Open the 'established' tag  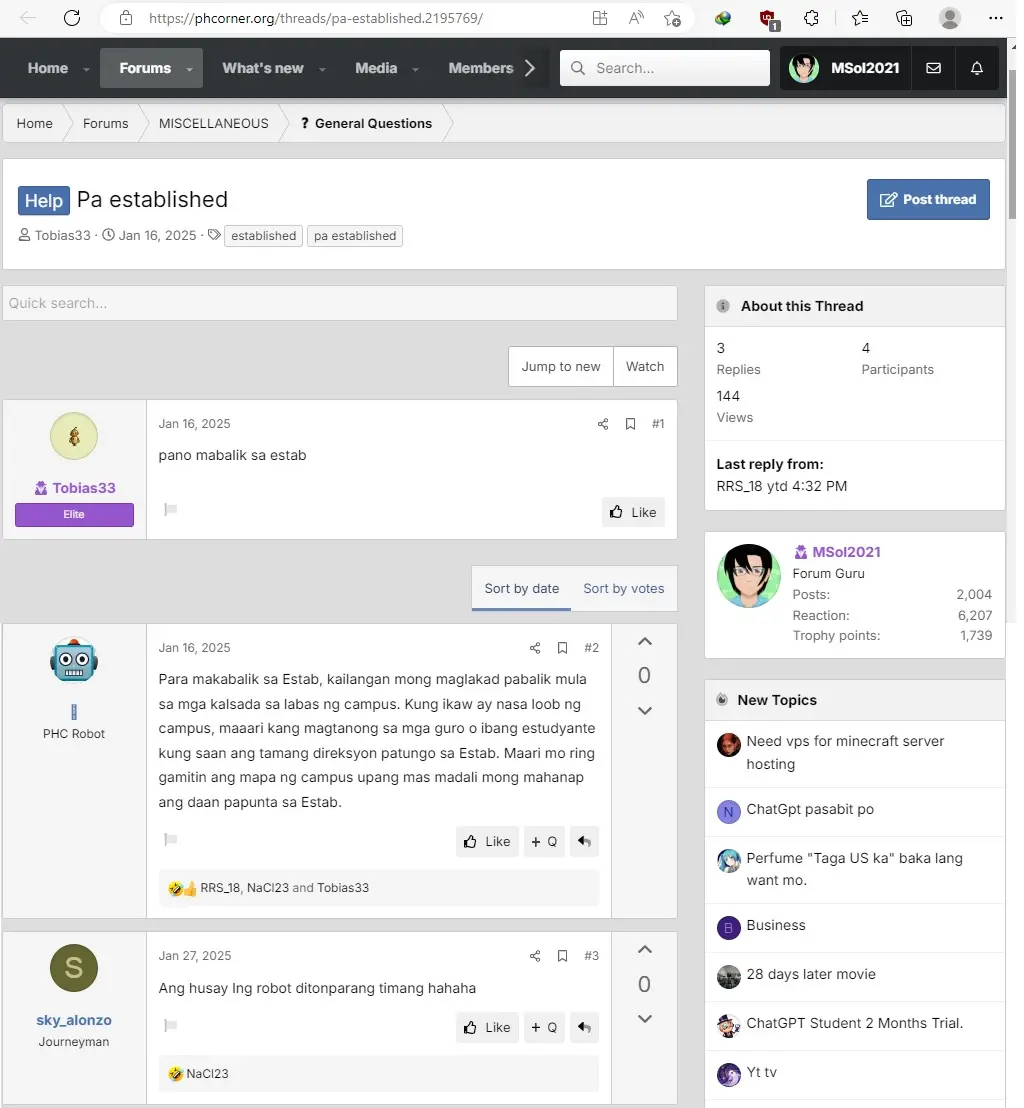(264, 236)
